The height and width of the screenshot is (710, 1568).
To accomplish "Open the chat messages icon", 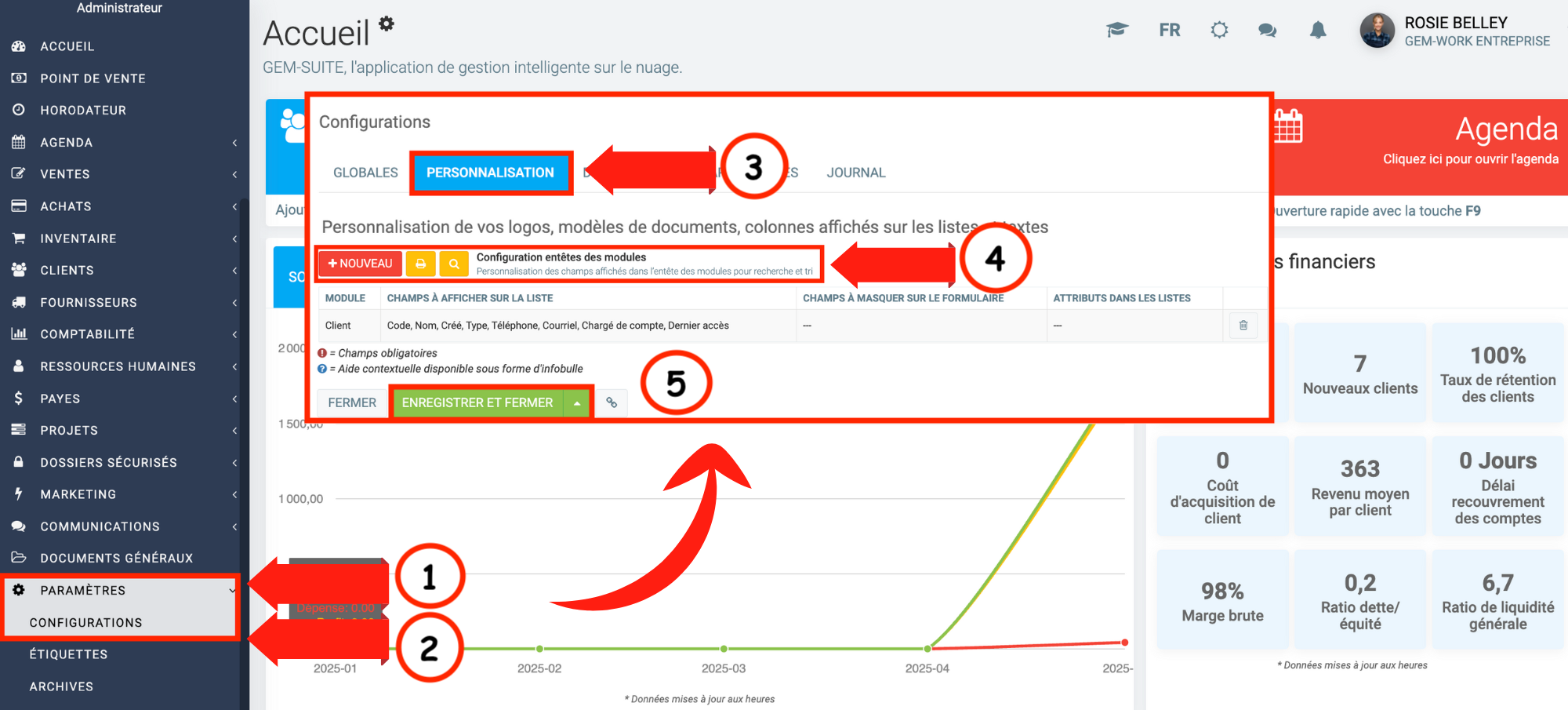I will [1267, 31].
